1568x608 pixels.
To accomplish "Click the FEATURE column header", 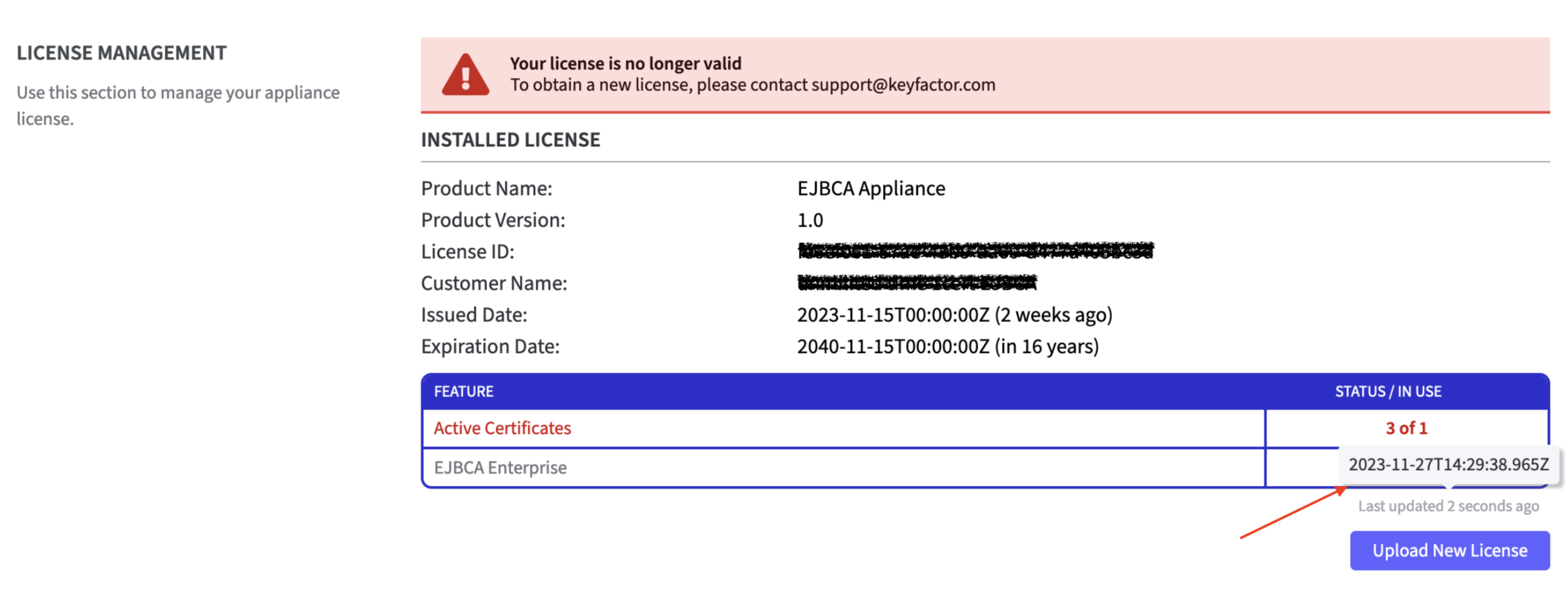I will pyautogui.click(x=463, y=391).
